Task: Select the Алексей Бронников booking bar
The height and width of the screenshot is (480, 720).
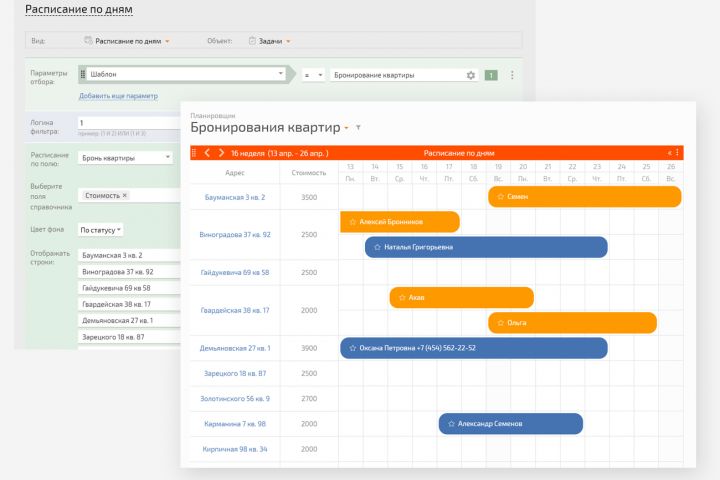Action: click(x=399, y=222)
